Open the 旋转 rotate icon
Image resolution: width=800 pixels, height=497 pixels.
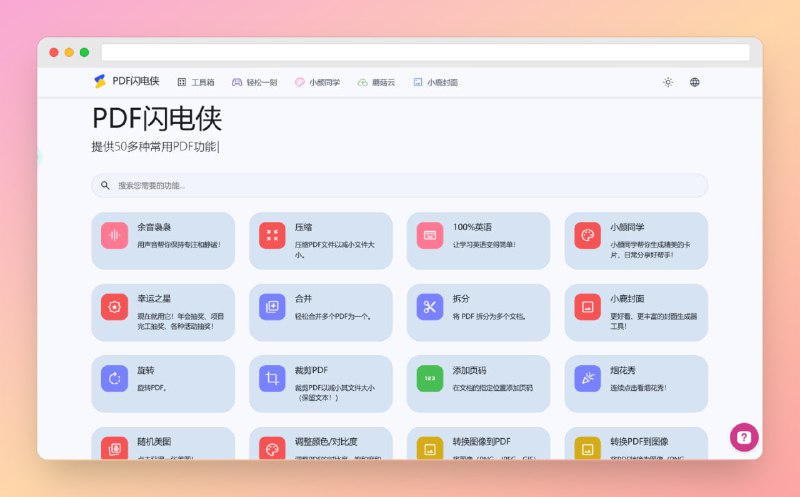point(114,379)
